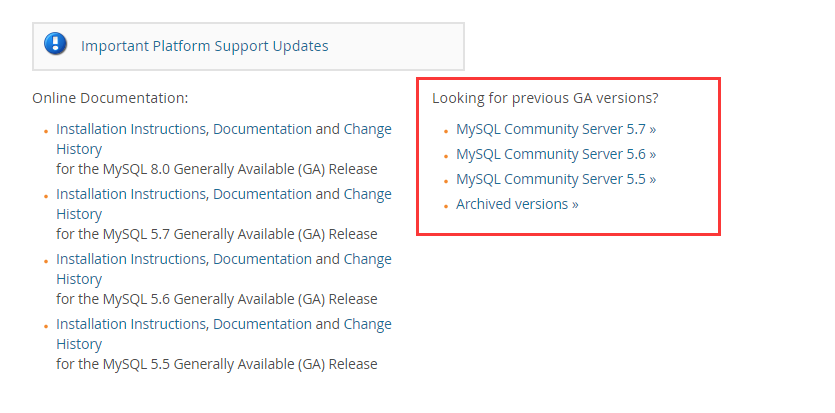This screenshot has width=835, height=413.
Task: View Change History for MySQL 5.6 release
Action: pyautogui.click(x=367, y=259)
